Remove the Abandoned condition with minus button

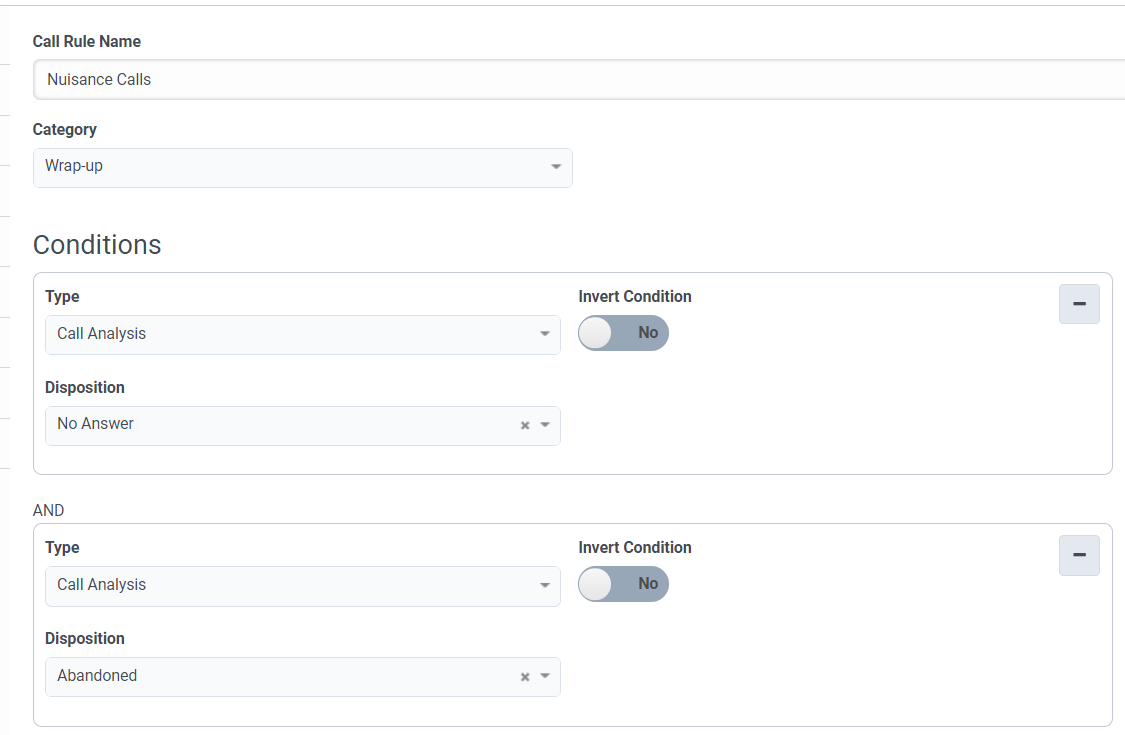tap(1079, 555)
